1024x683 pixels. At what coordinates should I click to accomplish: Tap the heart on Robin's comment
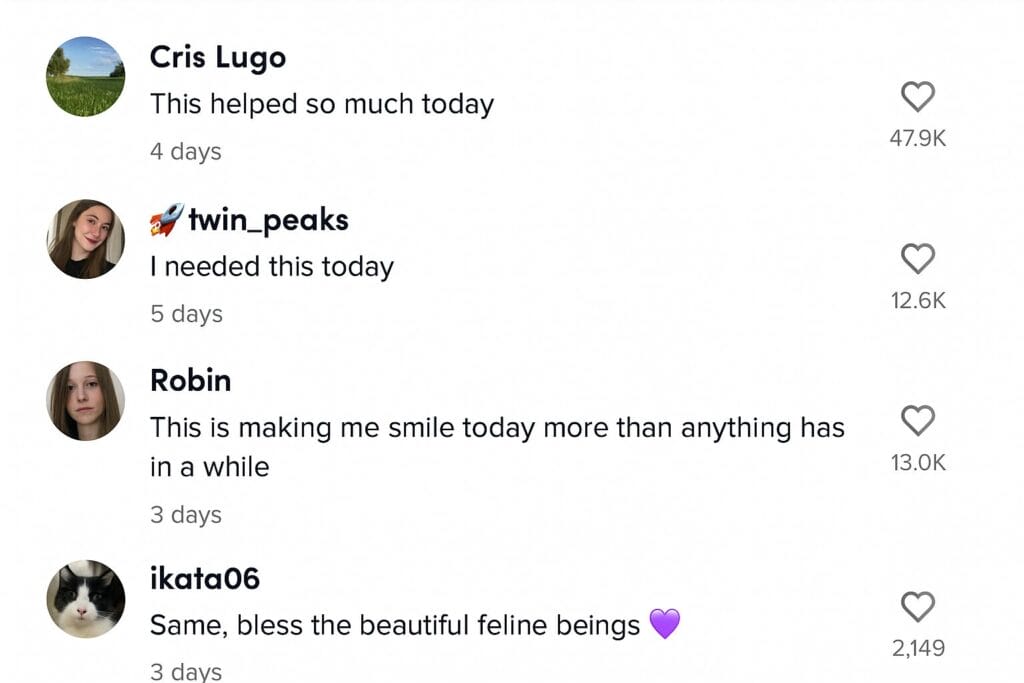(x=918, y=421)
